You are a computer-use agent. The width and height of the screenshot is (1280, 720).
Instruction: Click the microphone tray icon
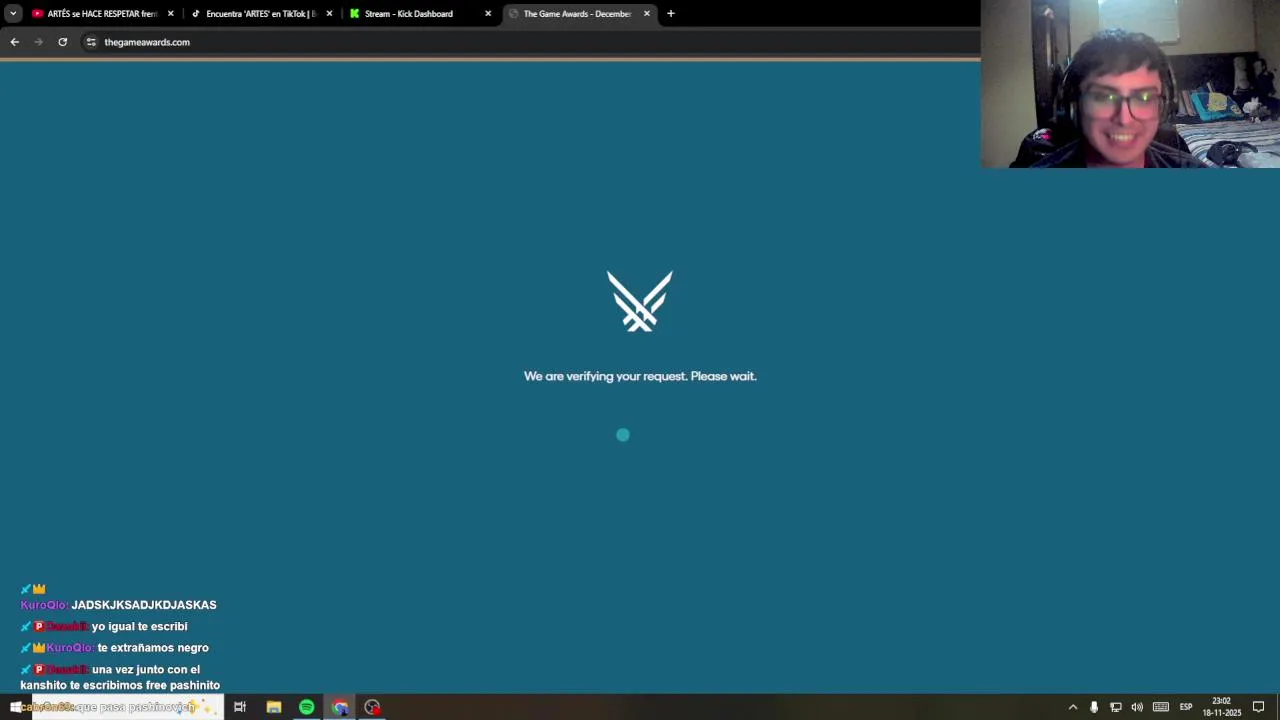(x=1094, y=707)
